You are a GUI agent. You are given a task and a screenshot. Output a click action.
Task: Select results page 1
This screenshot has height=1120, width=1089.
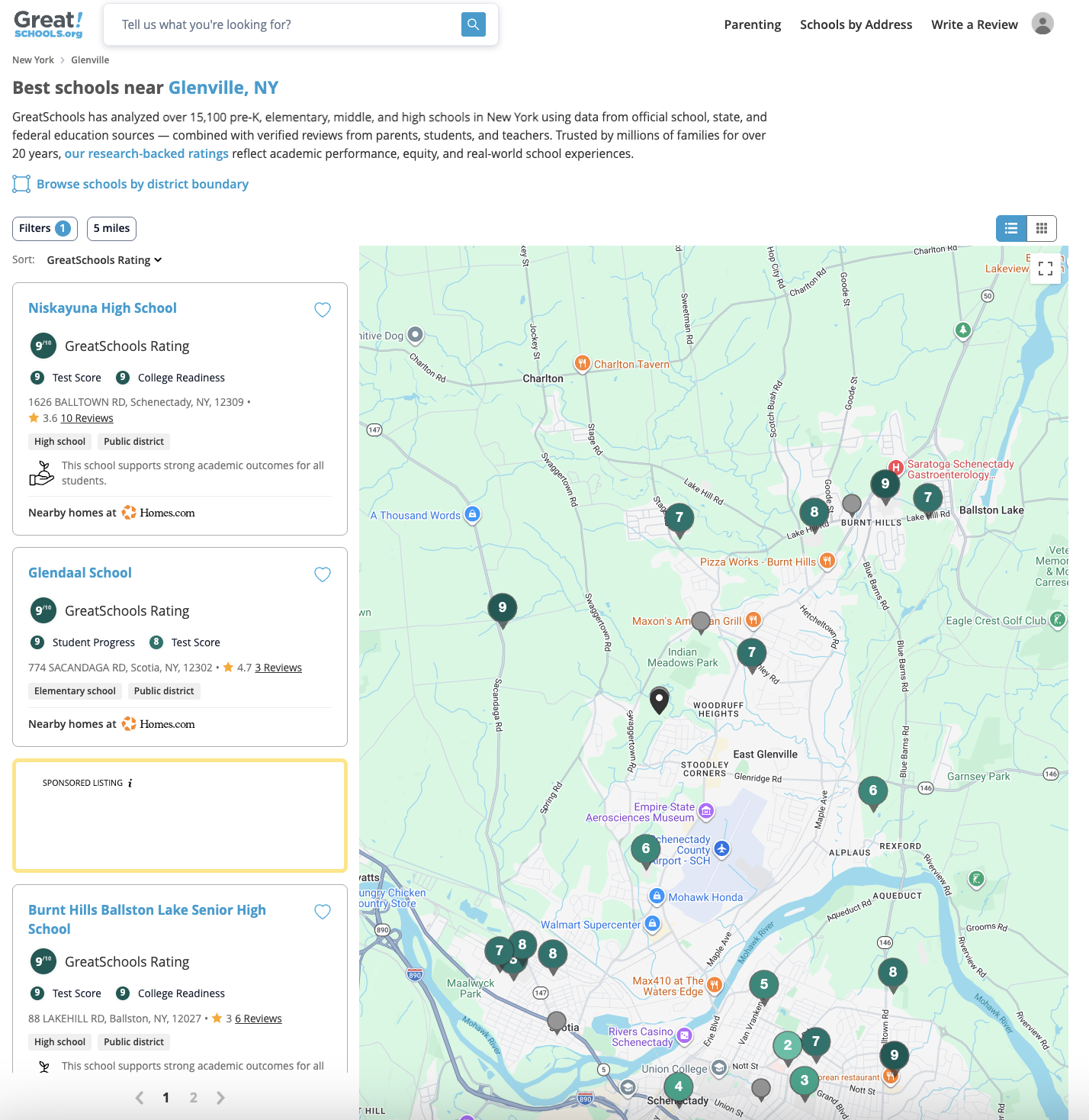click(x=166, y=1098)
